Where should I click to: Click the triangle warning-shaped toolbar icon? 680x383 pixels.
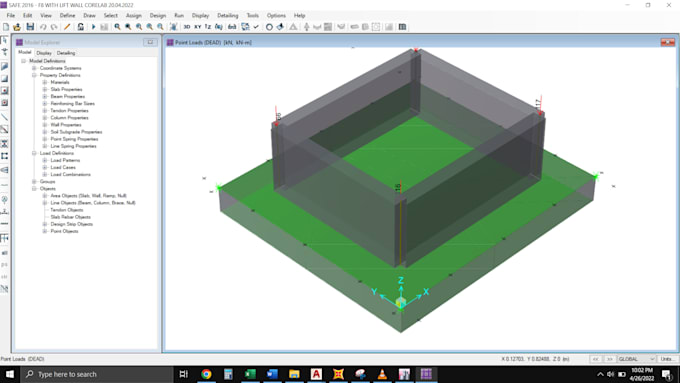(294, 27)
